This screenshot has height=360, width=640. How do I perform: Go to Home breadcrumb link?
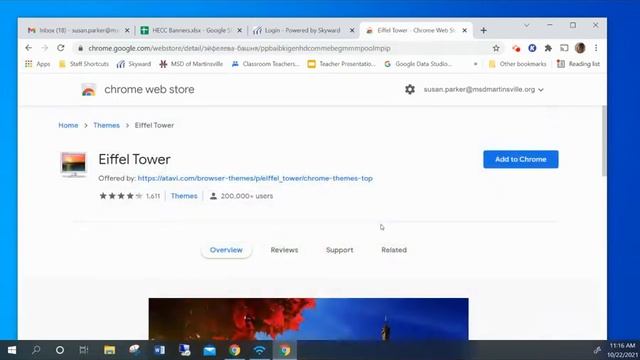pyautogui.click(x=68, y=125)
